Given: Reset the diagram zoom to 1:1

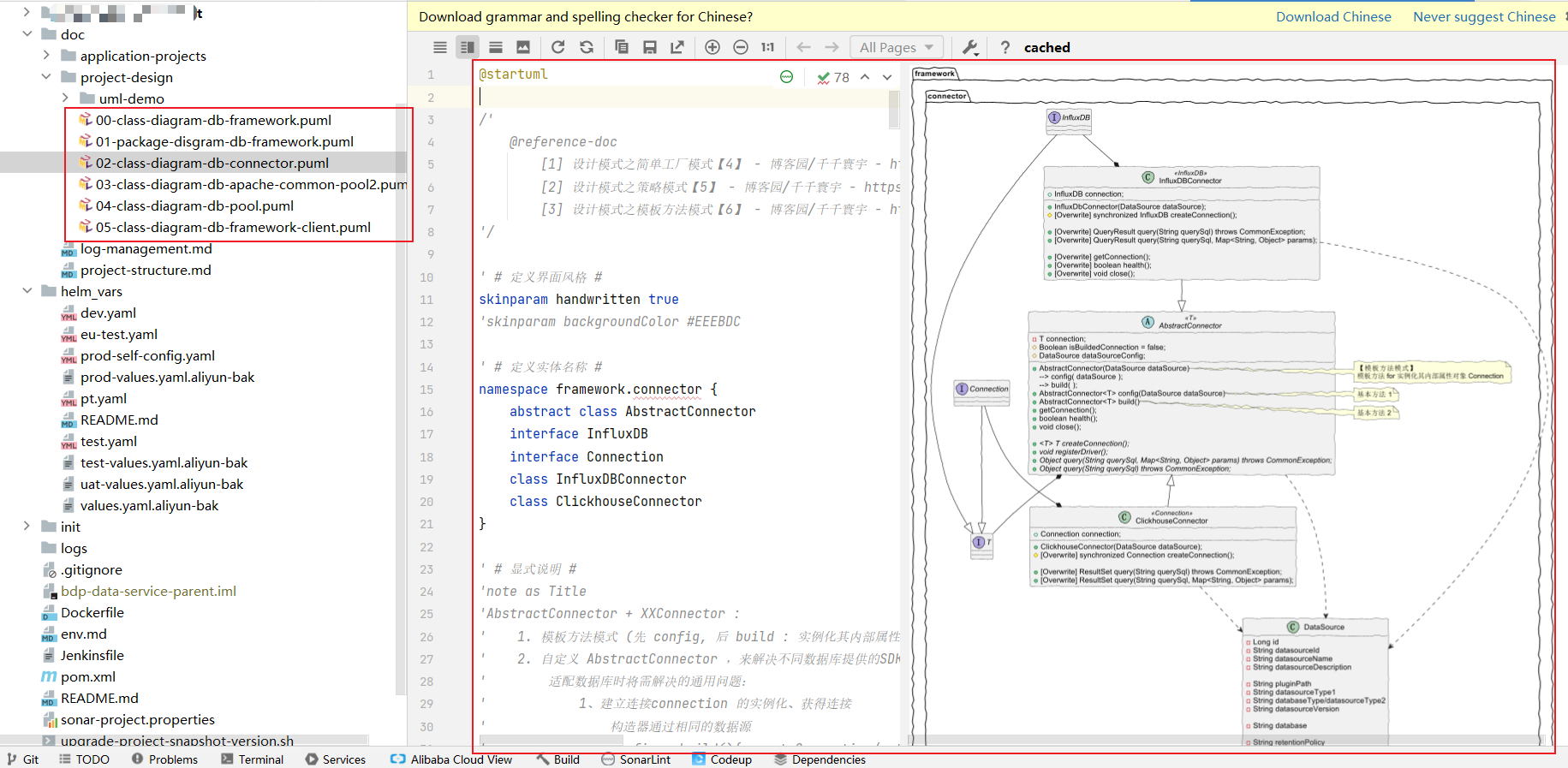Looking at the screenshot, I should click(768, 47).
